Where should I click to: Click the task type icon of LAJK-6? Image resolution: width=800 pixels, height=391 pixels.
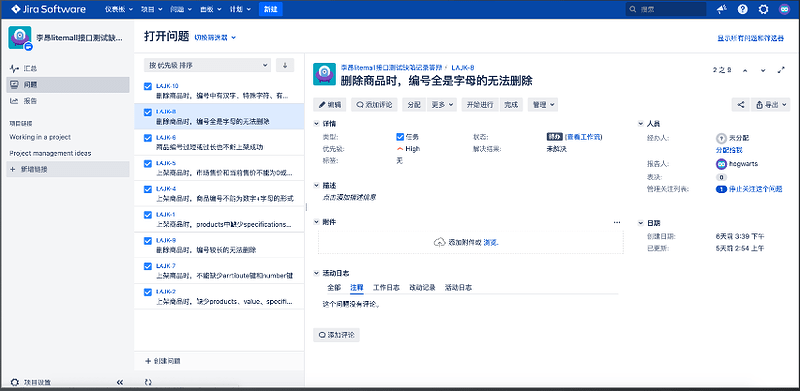click(x=148, y=138)
